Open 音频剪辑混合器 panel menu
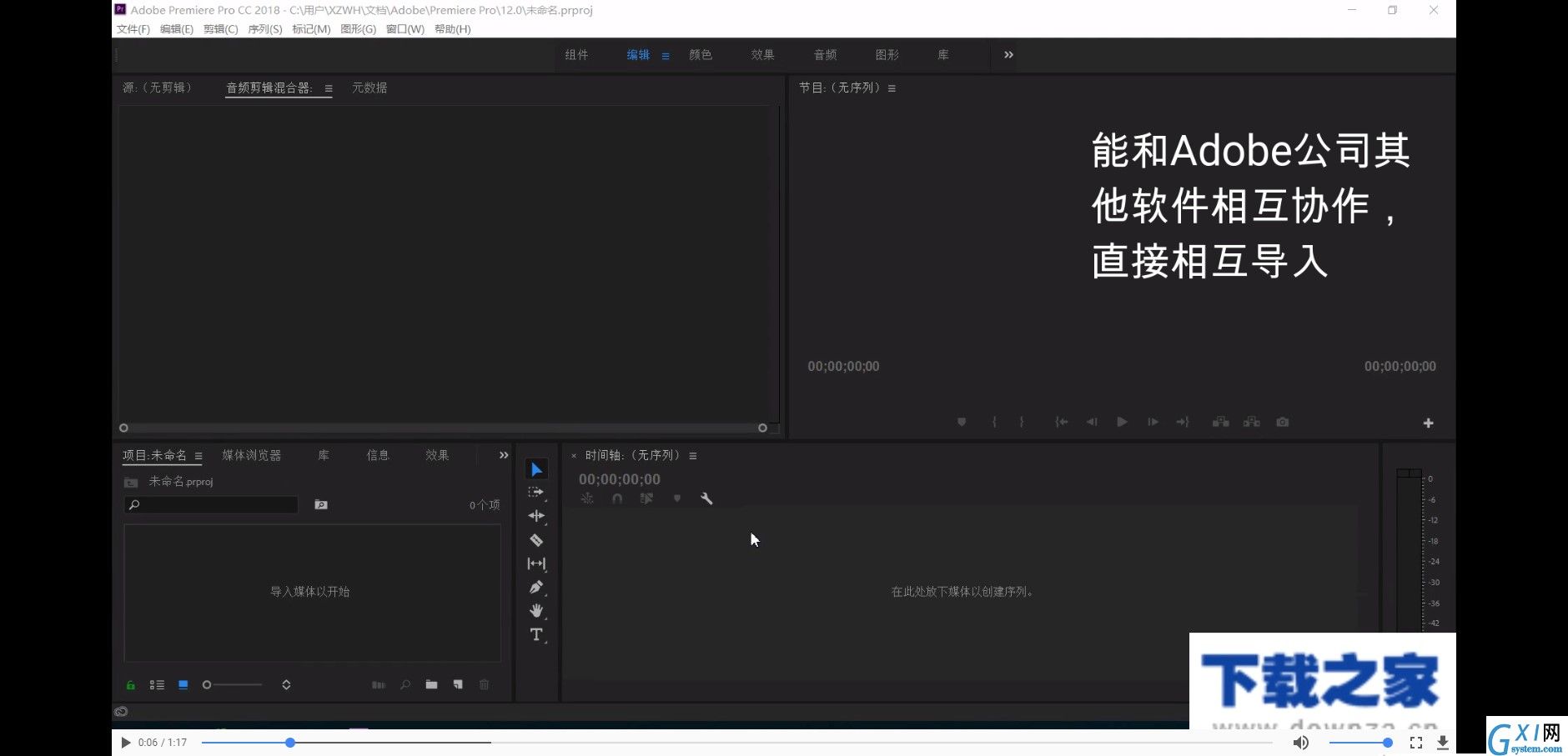Screen dimensions: 1568x756 pos(329,88)
